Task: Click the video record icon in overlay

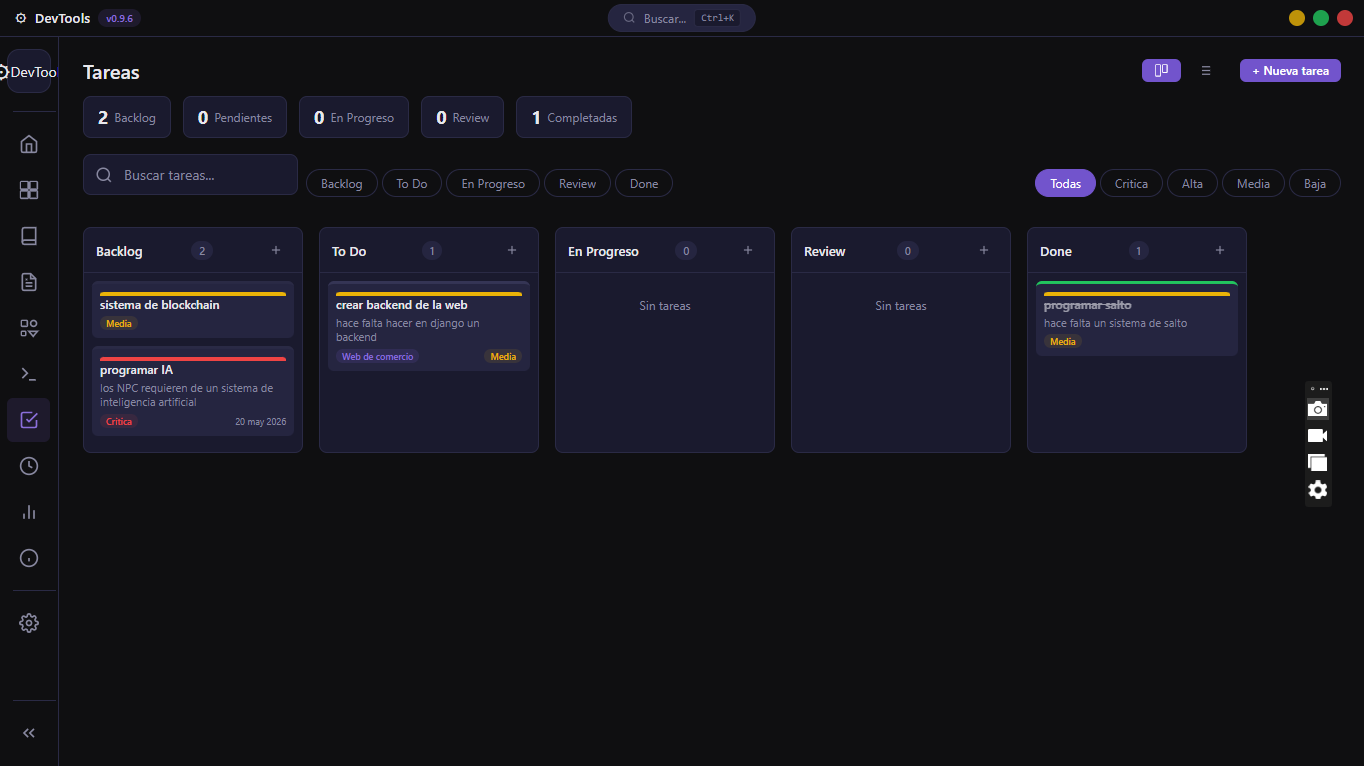Action: point(1318,436)
